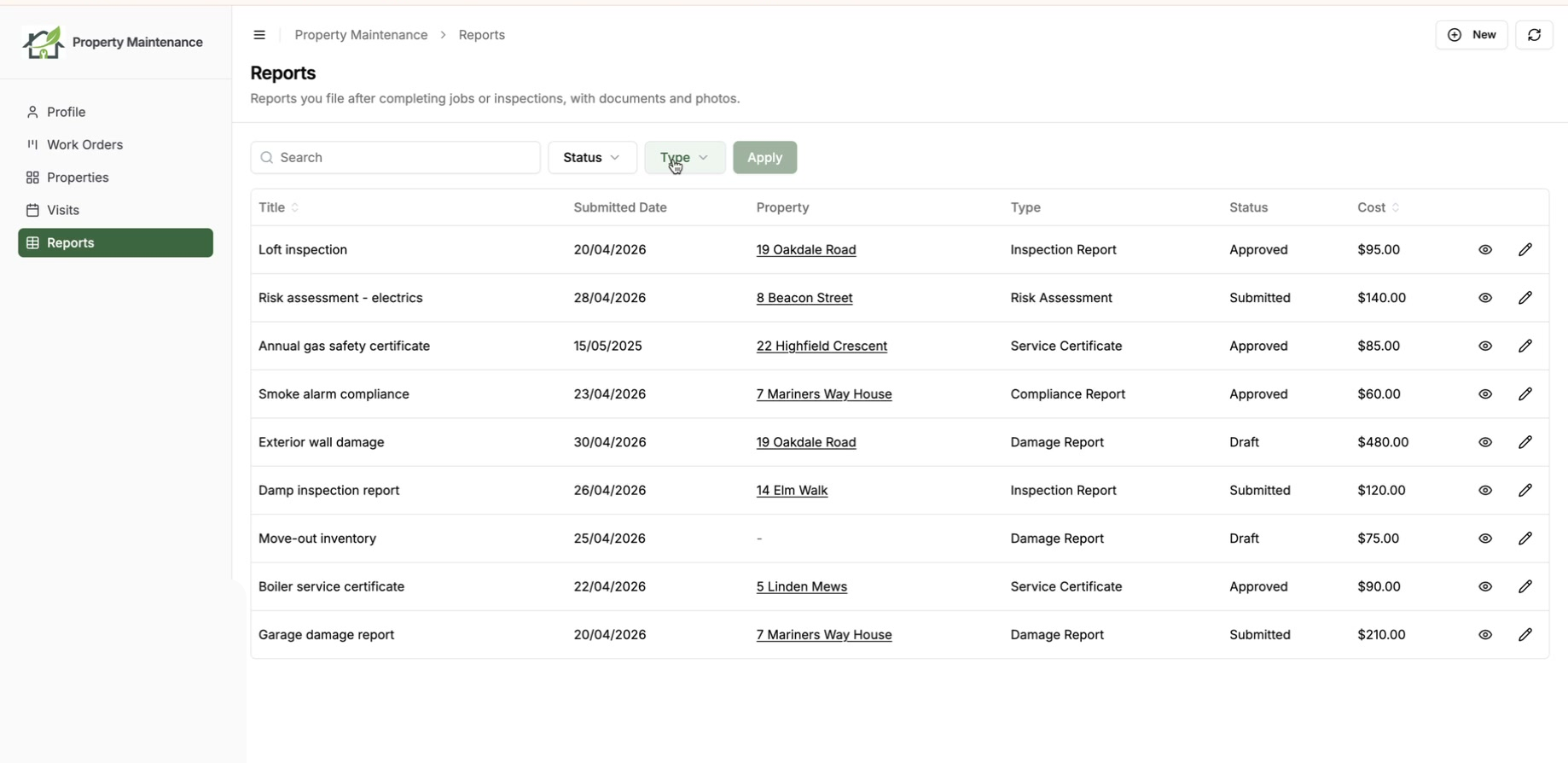
Task: Click the Property column header
Action: 782,207
